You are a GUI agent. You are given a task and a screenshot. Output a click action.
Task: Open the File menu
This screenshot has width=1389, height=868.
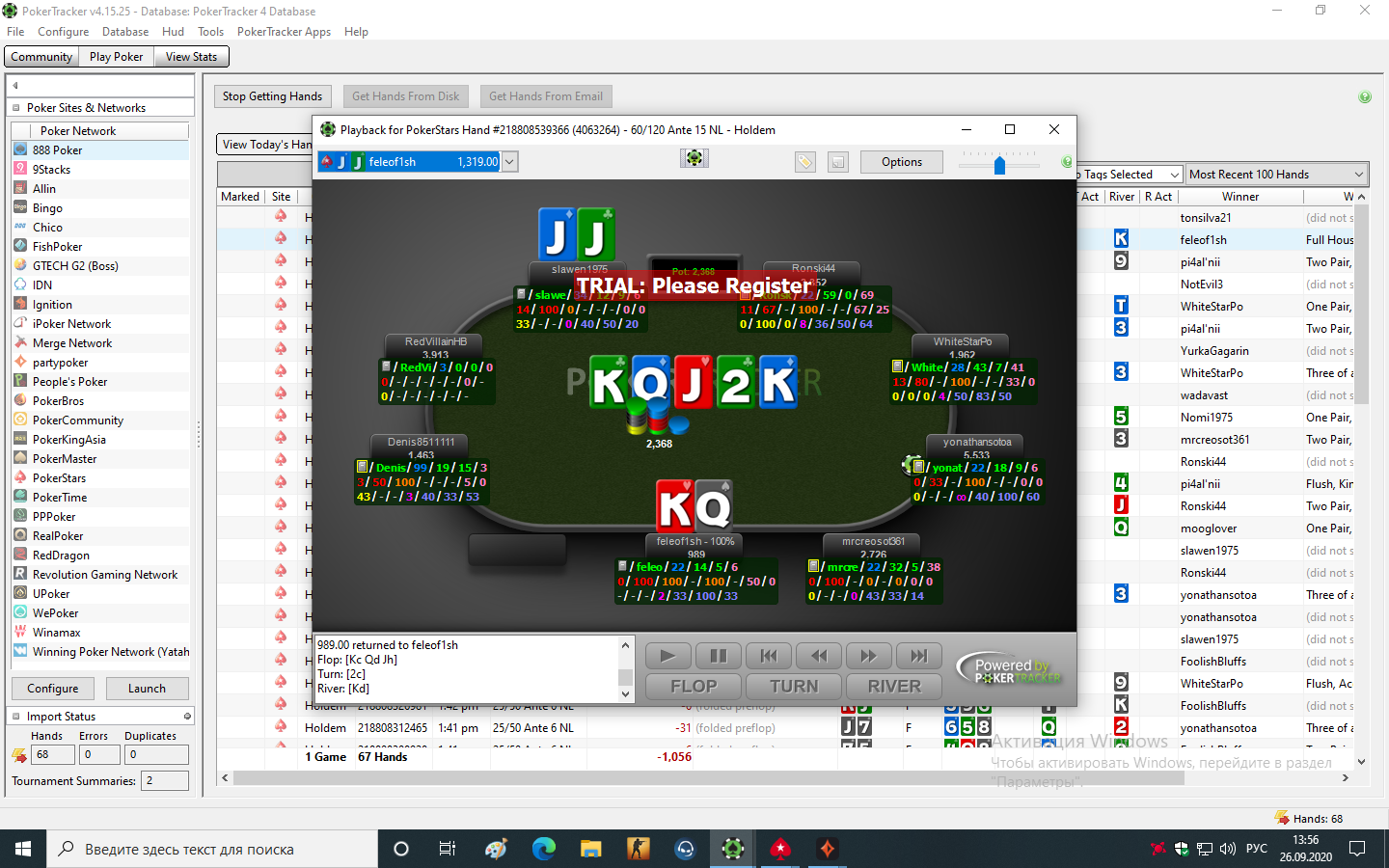point(15,32)
